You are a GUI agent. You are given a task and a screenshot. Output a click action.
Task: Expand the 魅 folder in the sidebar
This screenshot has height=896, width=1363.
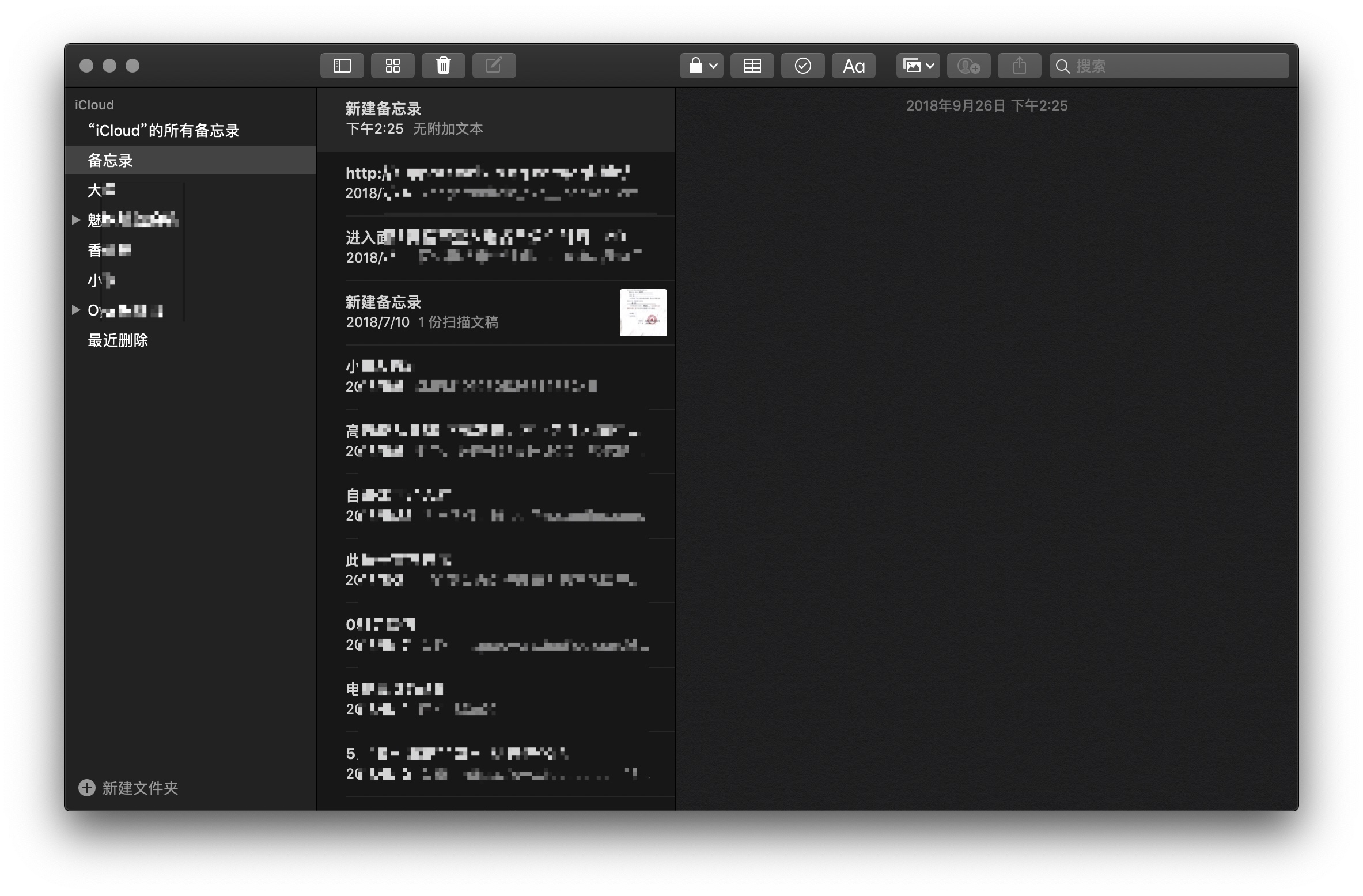tap(77, 219)
